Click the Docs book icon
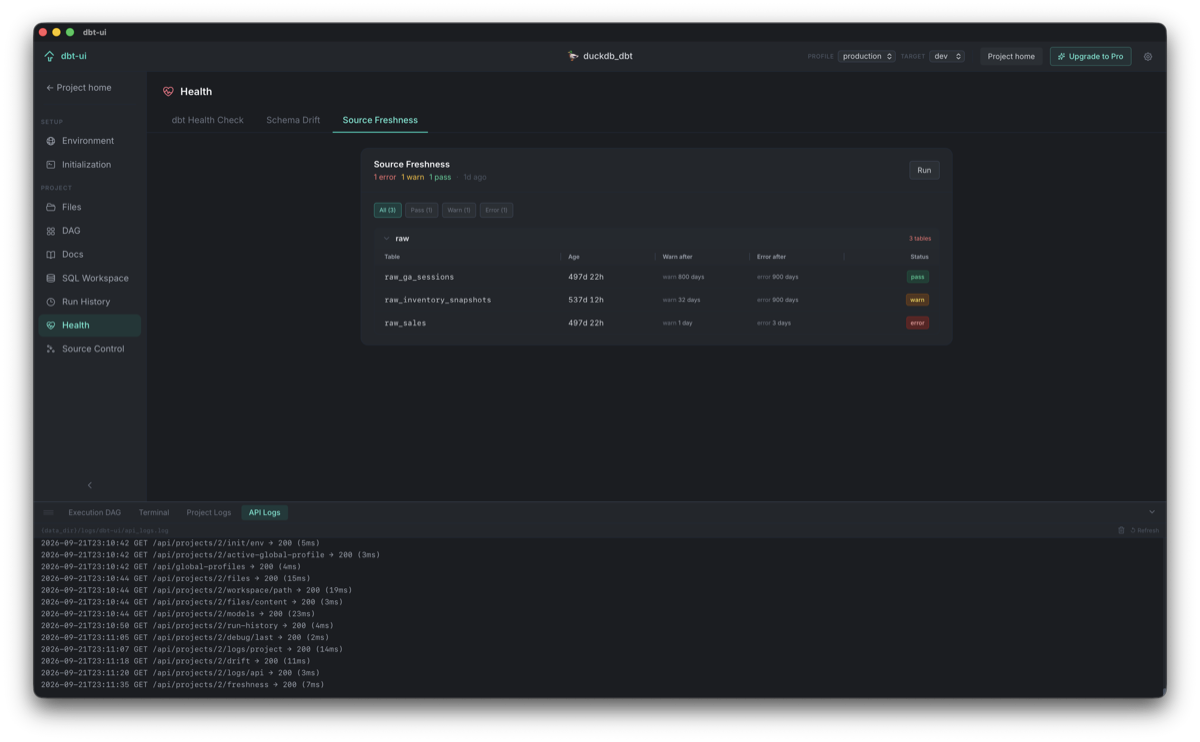 click(x=51, y=255)
